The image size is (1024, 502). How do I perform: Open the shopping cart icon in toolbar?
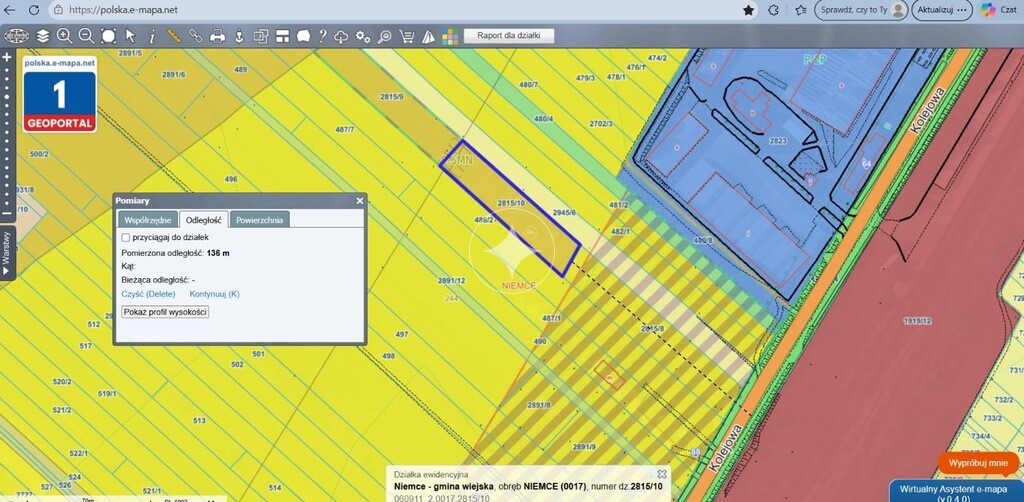point(406,37)
